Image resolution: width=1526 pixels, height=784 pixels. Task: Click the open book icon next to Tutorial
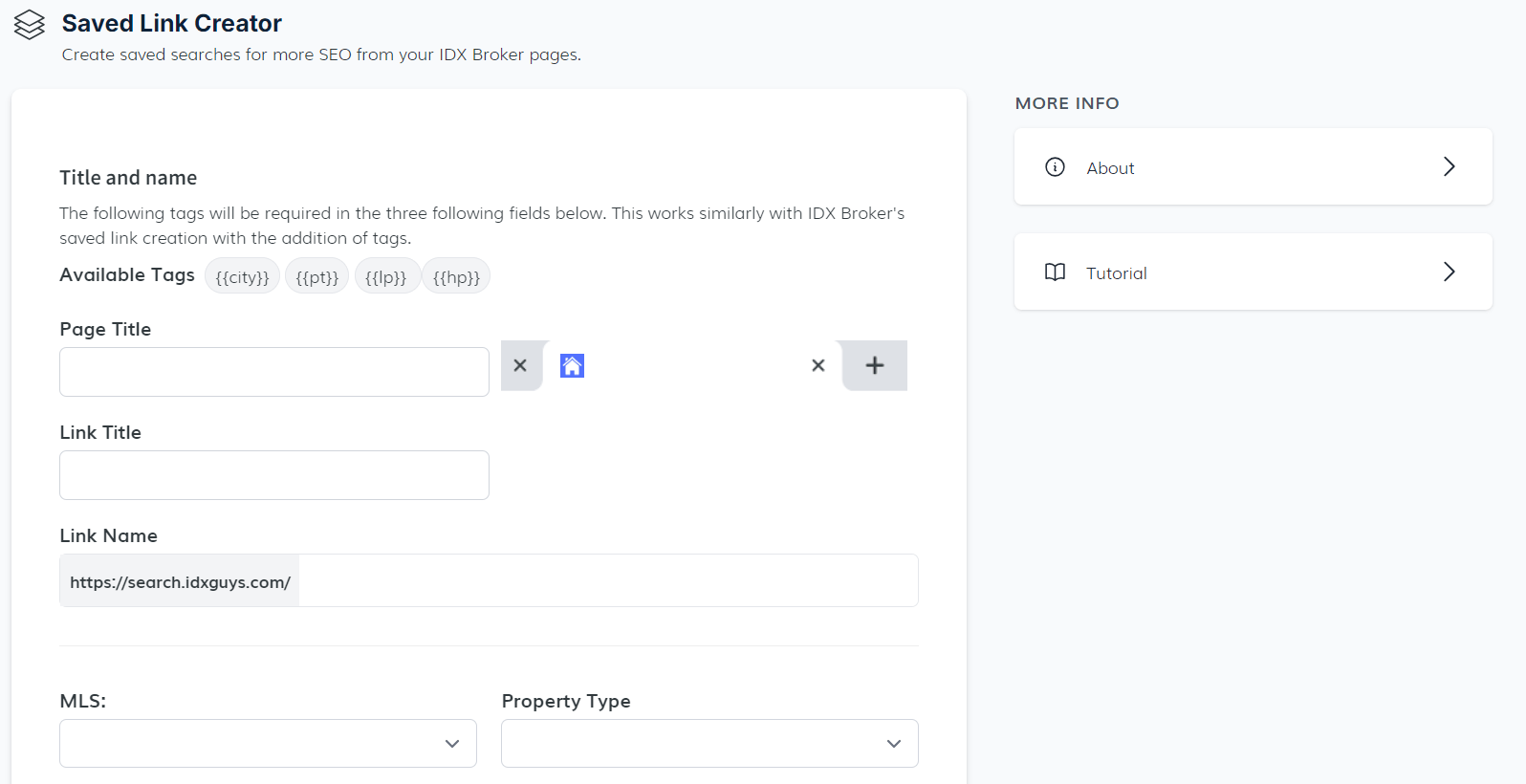(1055, 272)
